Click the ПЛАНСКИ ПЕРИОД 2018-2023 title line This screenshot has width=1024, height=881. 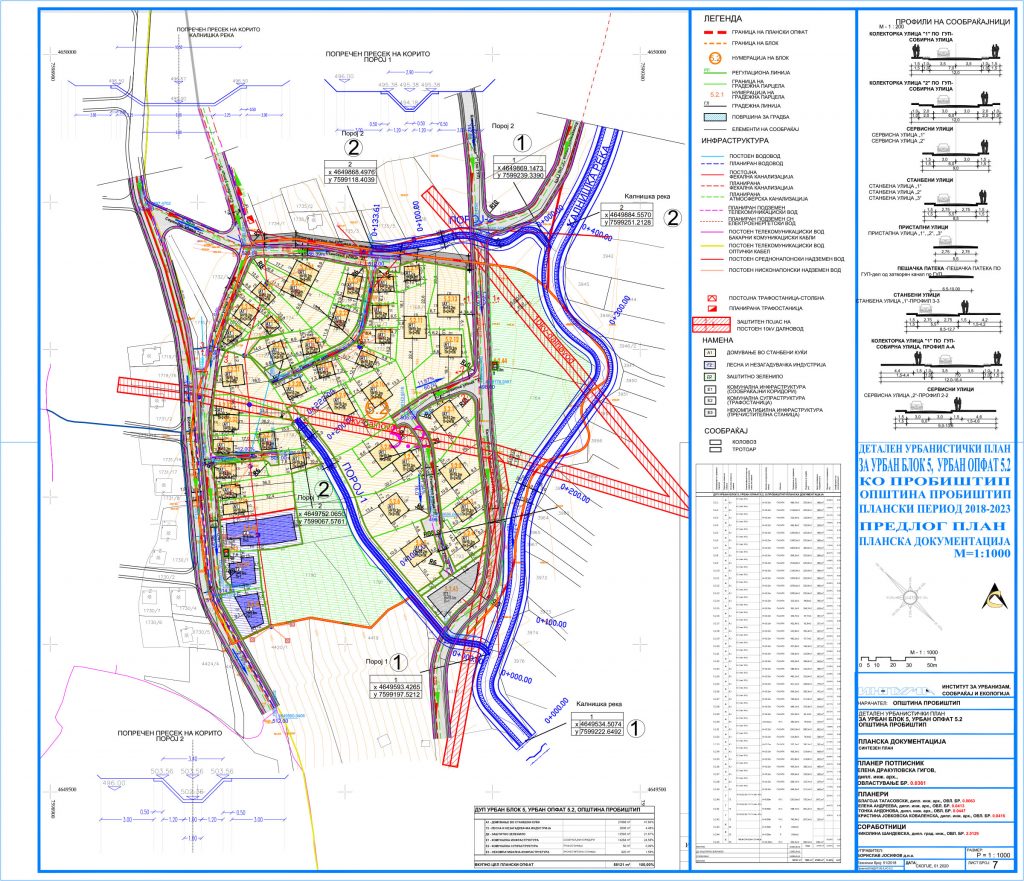[935, 509]
